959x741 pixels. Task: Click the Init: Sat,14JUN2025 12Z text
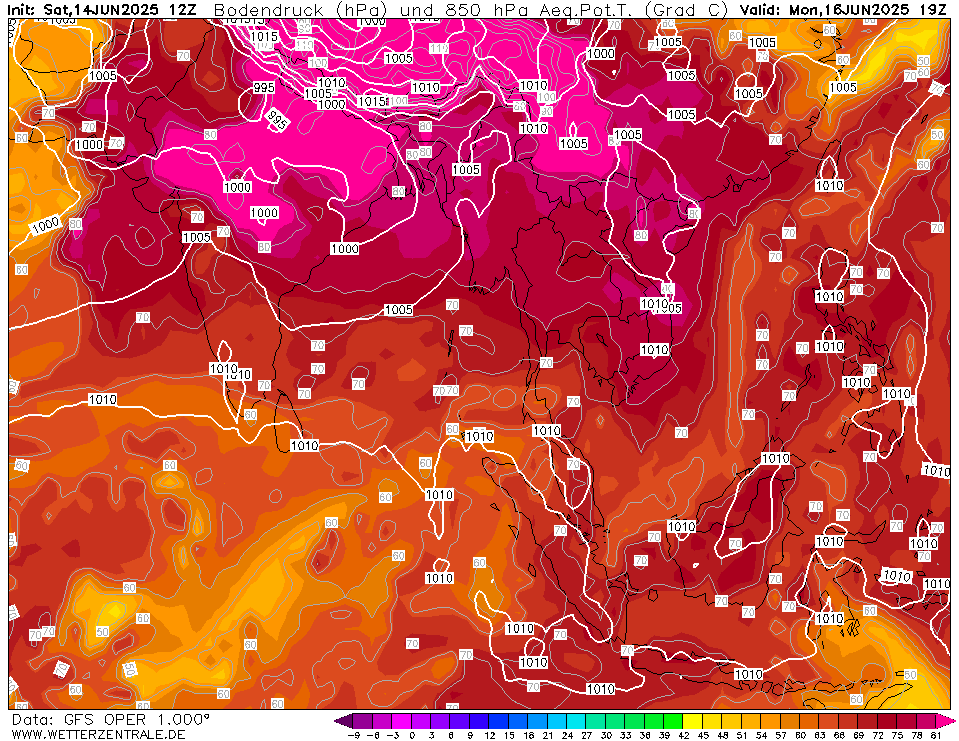coord(102,10)
